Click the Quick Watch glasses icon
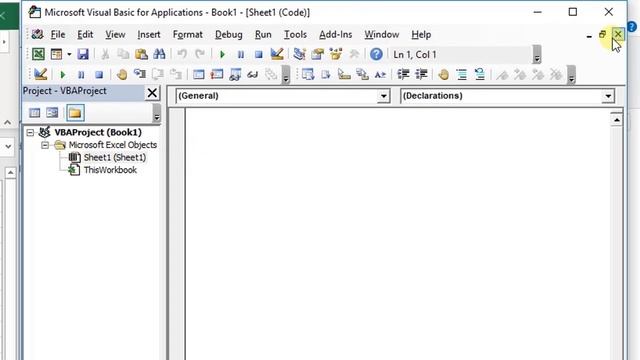 (253, 74)
